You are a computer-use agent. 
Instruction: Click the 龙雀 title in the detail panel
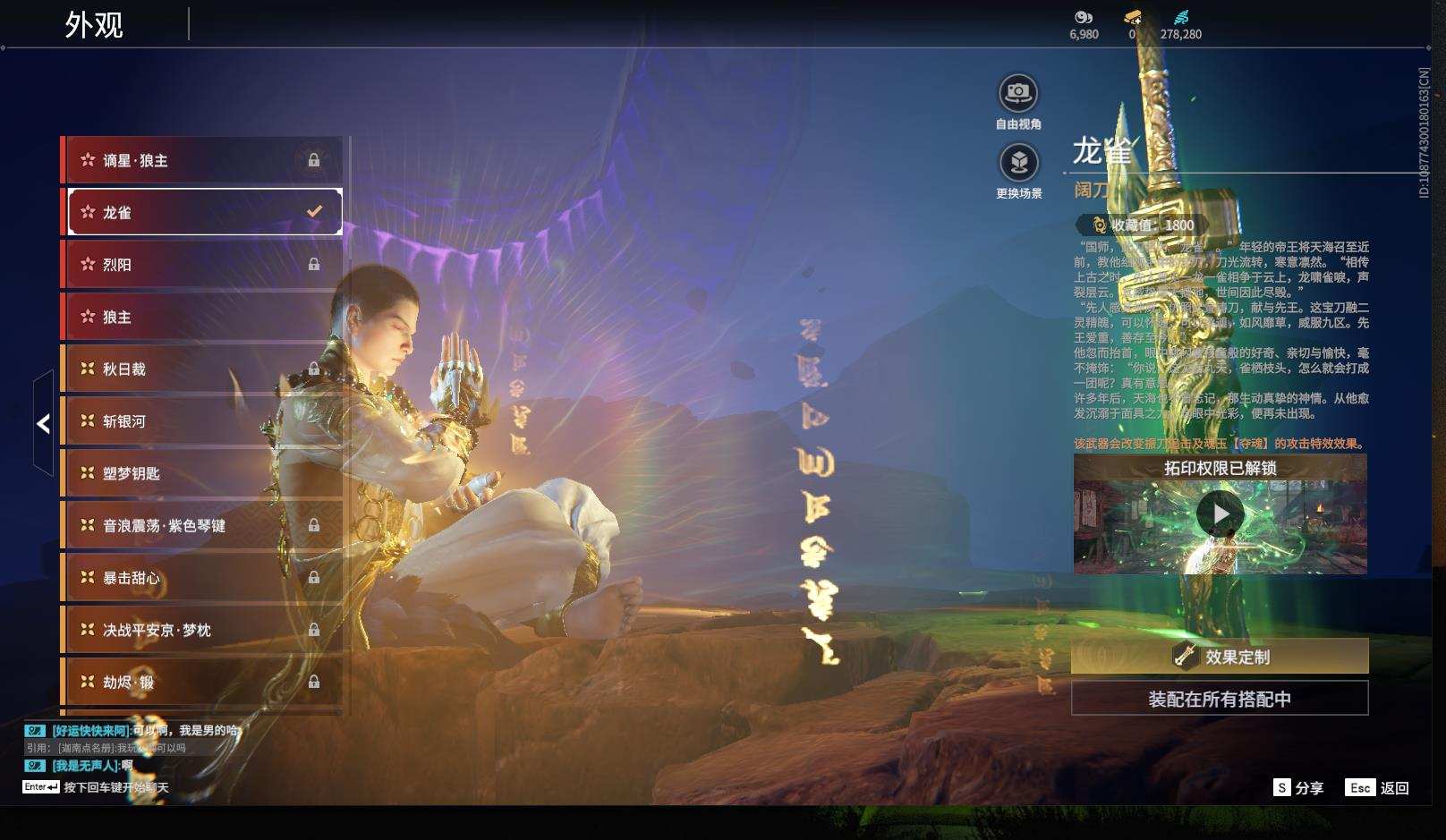coord(1102,151)
